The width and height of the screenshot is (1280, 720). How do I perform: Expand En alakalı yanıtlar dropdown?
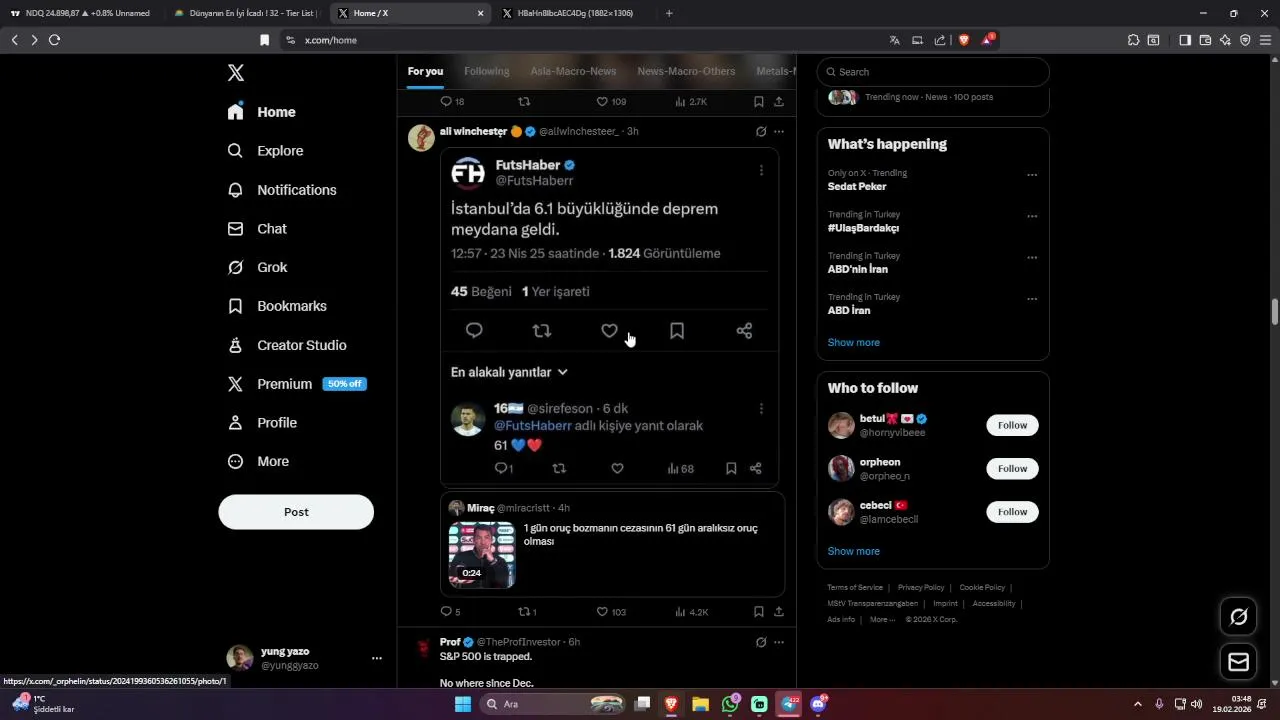[x=509, y=372]
